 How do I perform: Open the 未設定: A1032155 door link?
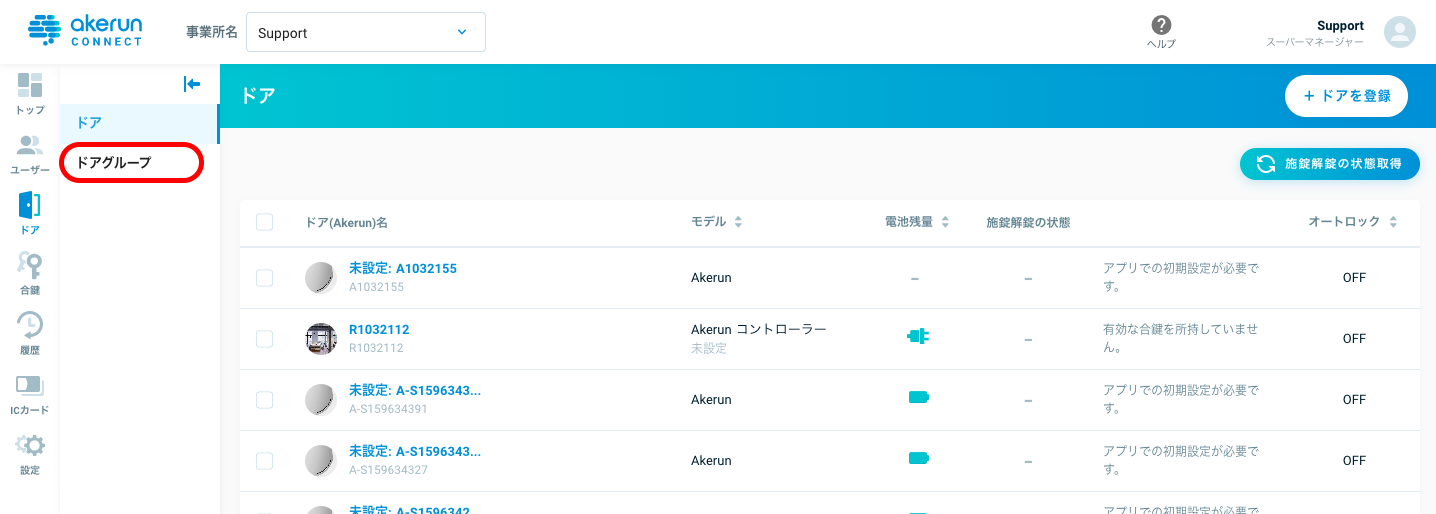click(x=402, y=269)
